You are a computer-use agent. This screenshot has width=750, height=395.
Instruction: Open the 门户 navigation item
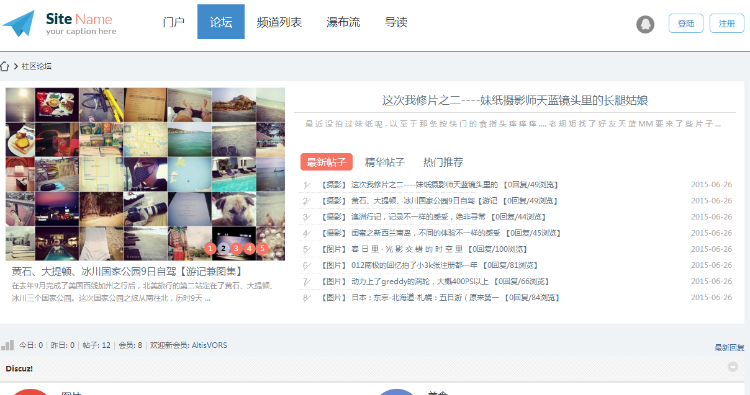tap(173, 22)
